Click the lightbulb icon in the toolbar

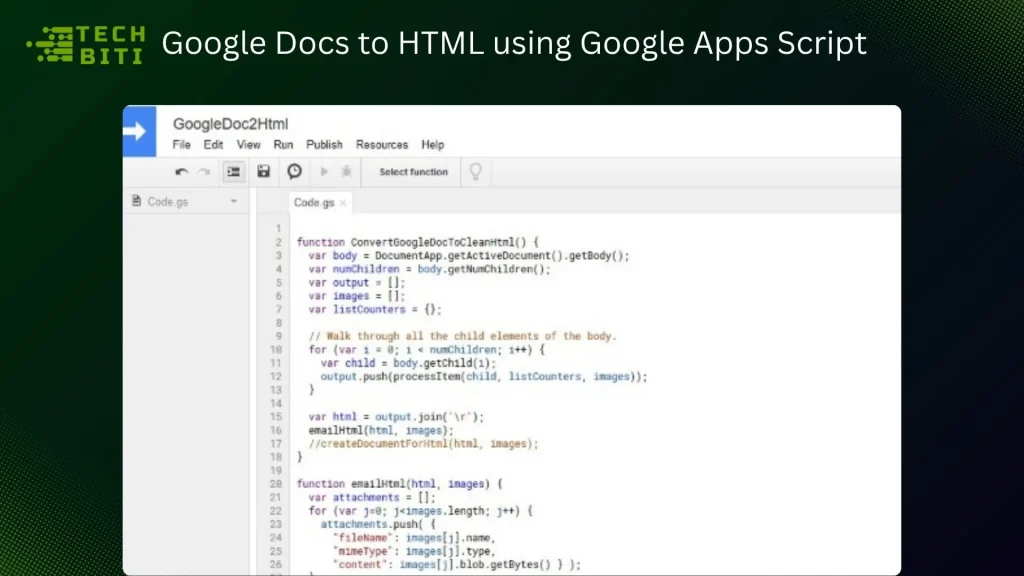point(476,172)
